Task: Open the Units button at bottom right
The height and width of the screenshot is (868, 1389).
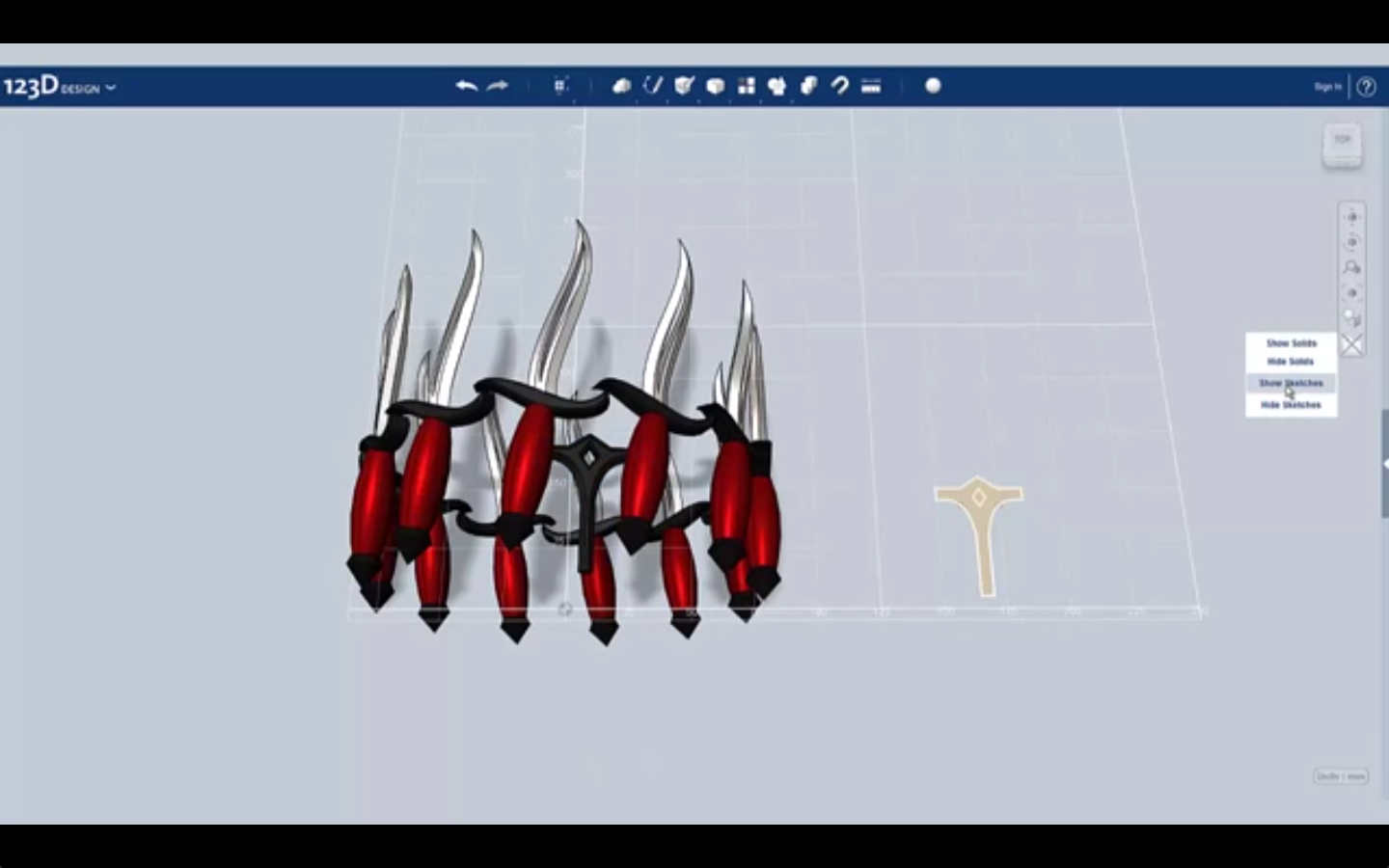Action: click(1341, 776)
